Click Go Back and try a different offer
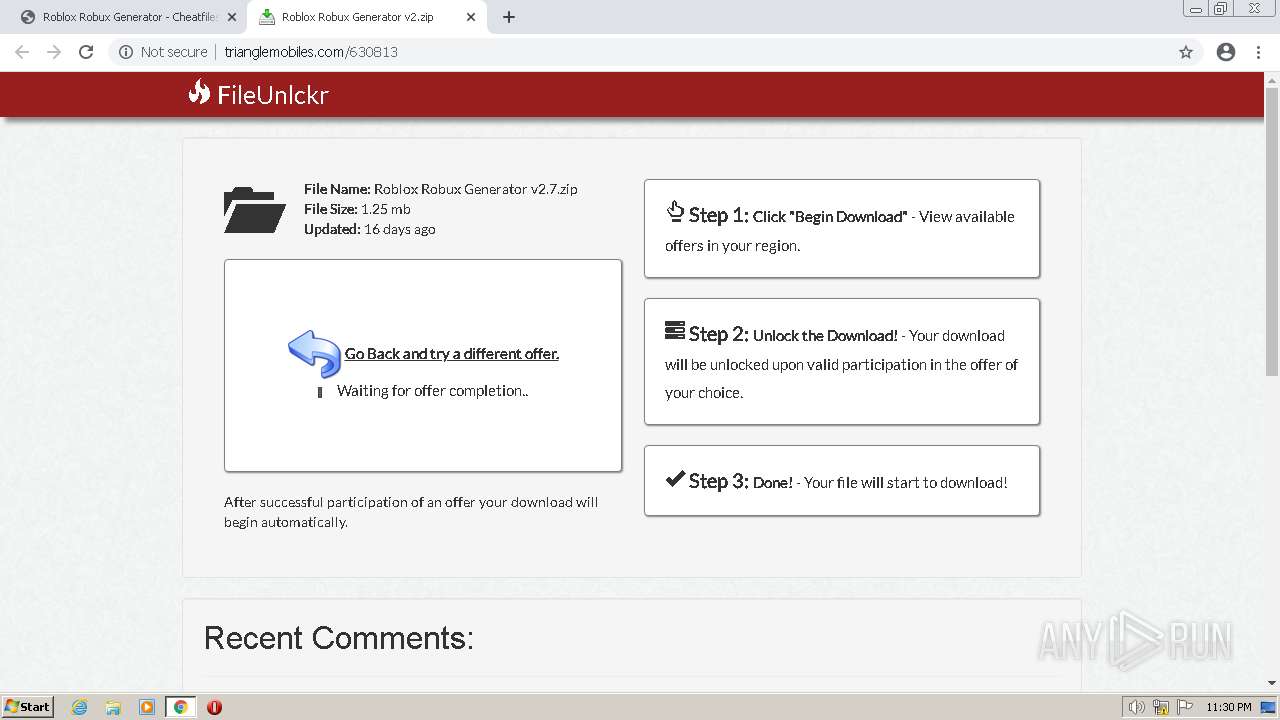Image resolution: width=1280 pixels, height=720 pixels. tap(452, 354)
